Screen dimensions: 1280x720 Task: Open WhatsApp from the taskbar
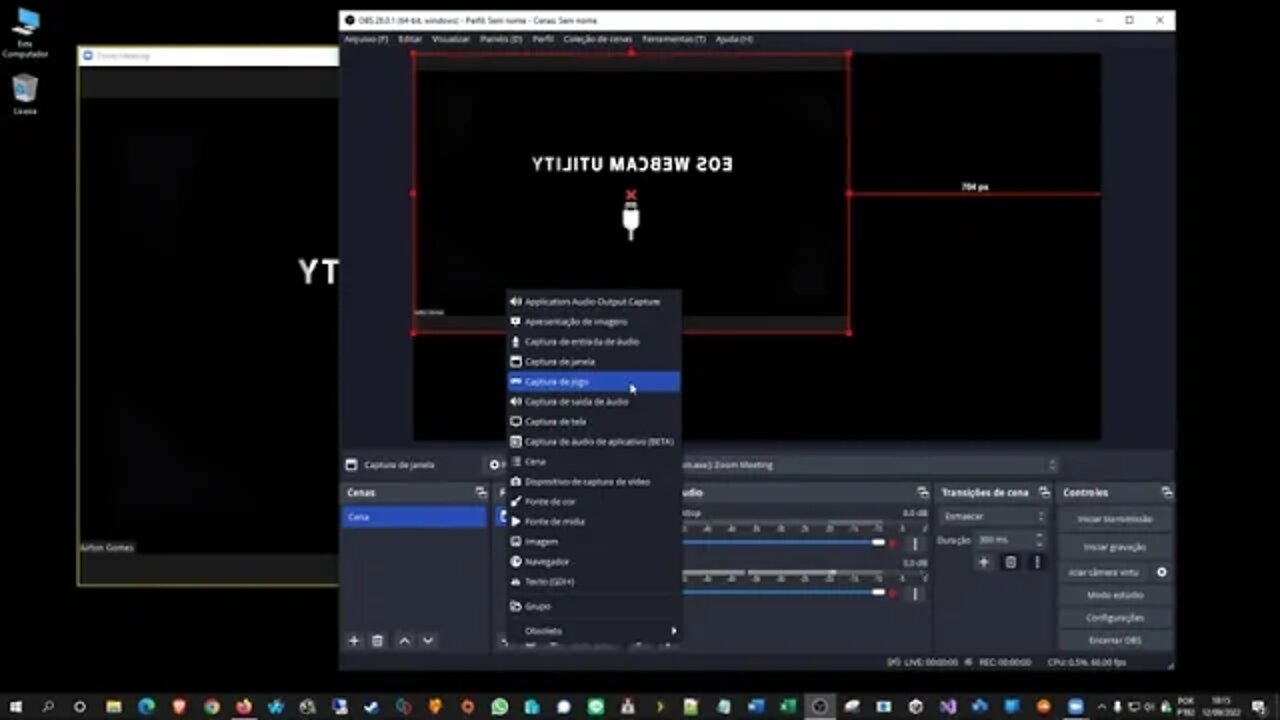coord(500,706)
